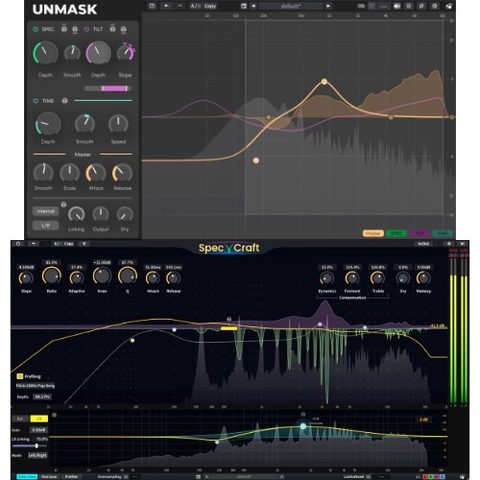Click the orange peak node on shaper curve
Viewport: 480px width, 480px height.
[x=324, y=81]
